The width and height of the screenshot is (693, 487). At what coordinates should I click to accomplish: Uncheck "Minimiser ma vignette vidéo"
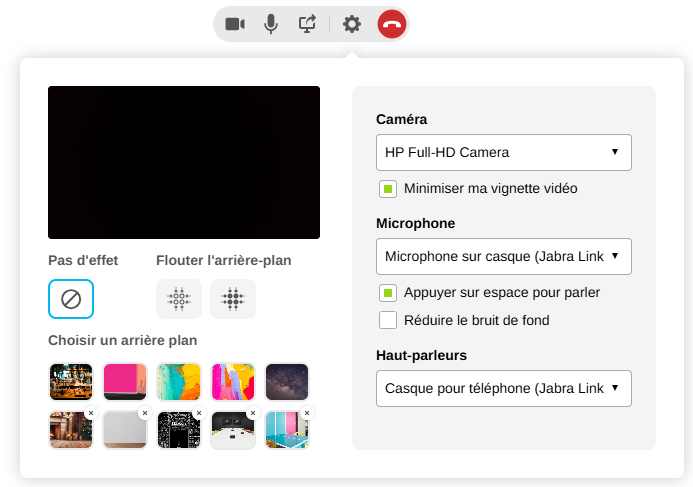point(388,188)
